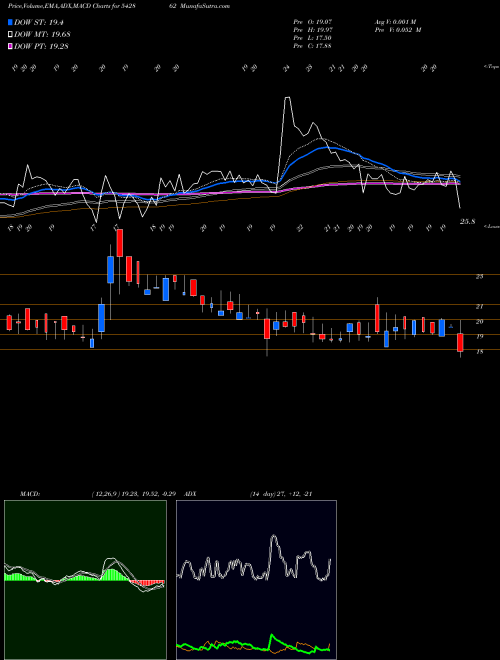
Task: Click the 'Avg V: 0.001 M' volume text
Action: (395, 22)
